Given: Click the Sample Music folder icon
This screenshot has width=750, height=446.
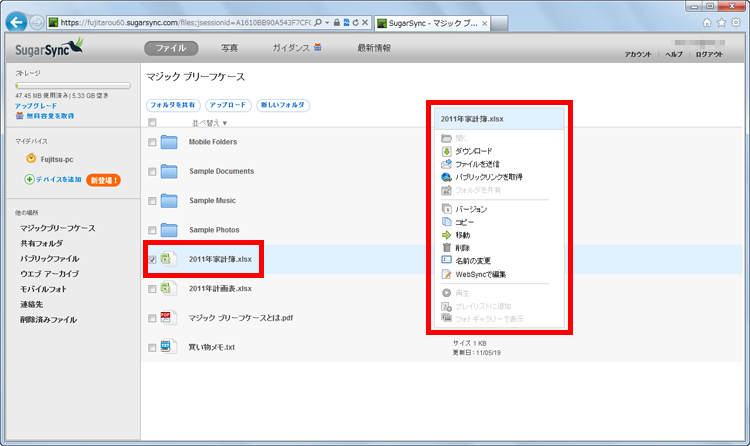Looking at the screenshot, I should [169, 201].
